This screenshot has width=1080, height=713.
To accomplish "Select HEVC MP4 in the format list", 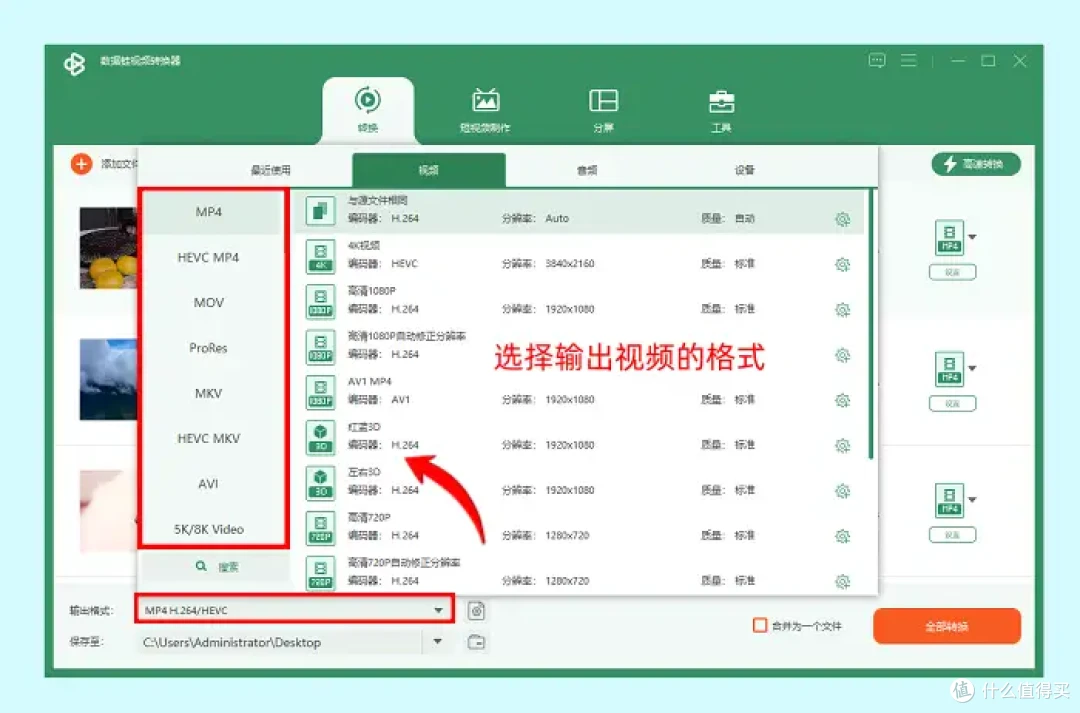I will tap(209, 258).
